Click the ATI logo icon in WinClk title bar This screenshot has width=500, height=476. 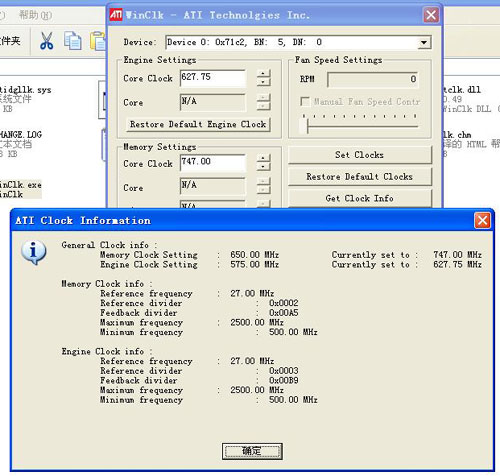pos(116,15)
